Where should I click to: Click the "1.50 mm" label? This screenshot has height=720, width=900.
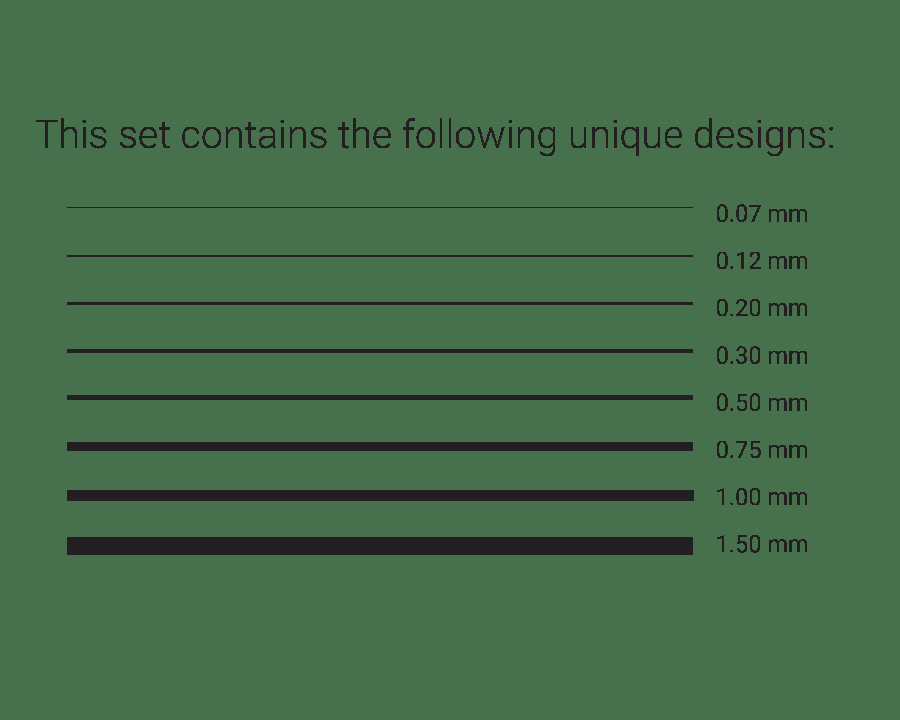[761, 545]
